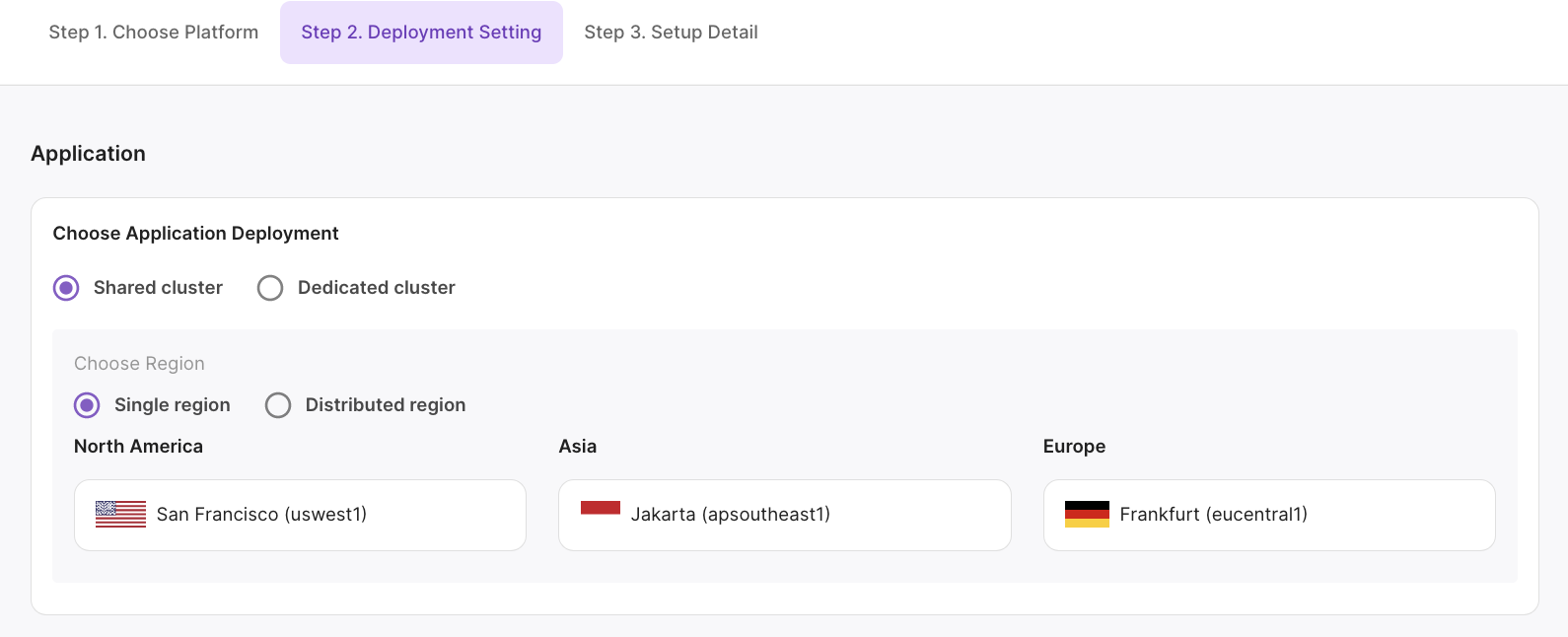Click the German flag icon

1087,514
